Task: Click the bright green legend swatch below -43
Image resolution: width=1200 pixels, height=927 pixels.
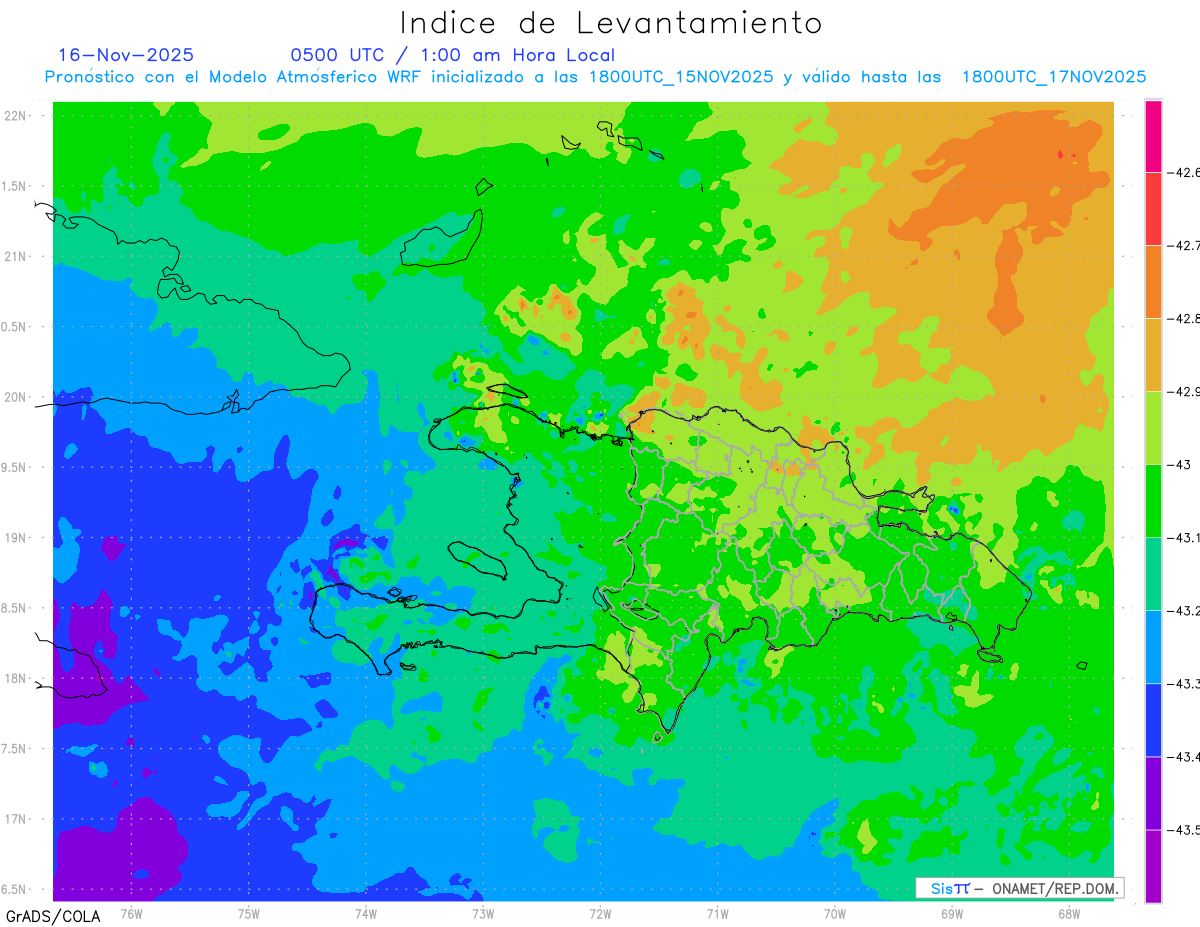Action: 1153,501
